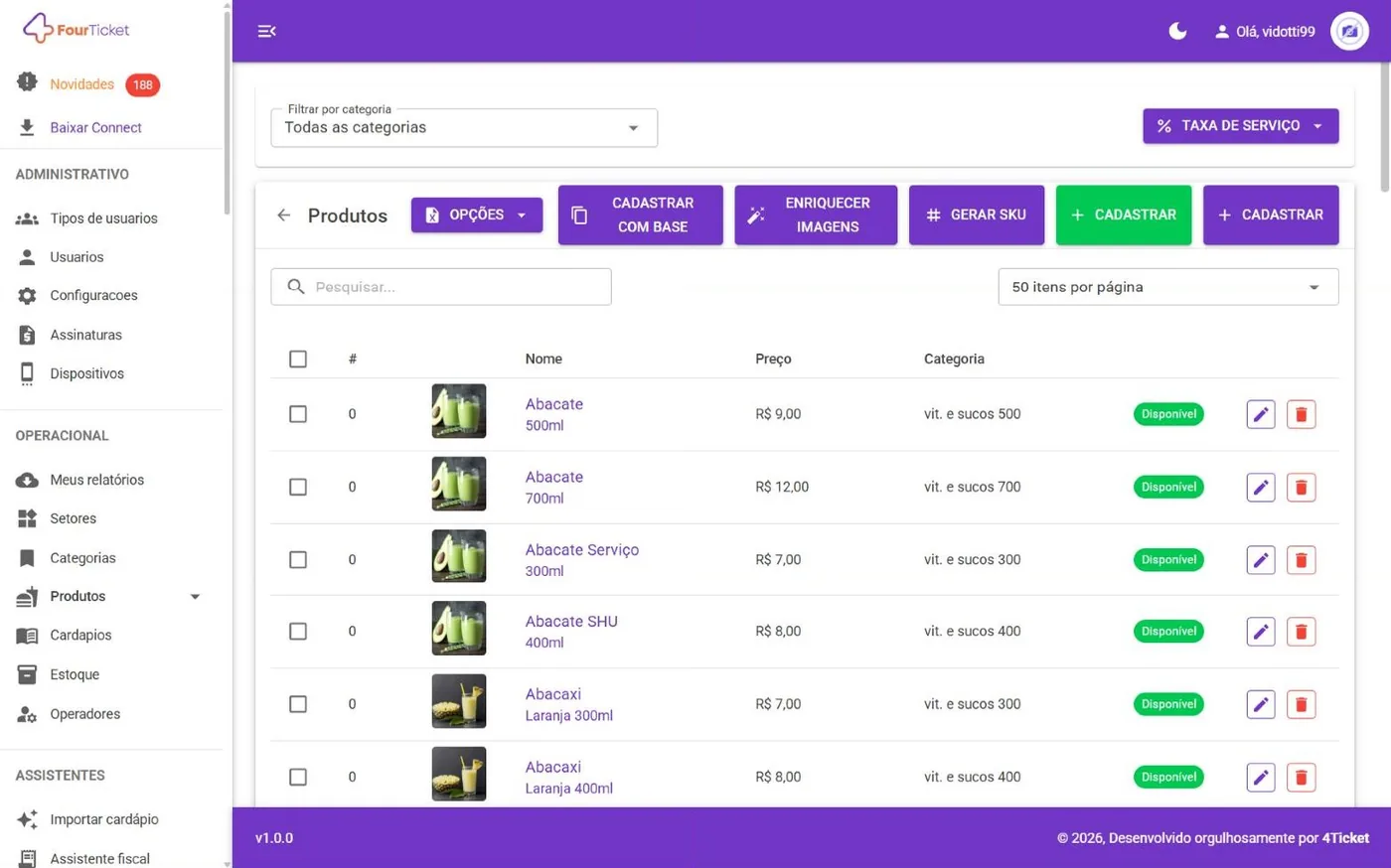Click the Estoque box icon
The height and width of the screenshot is (868, 1391).
(27, 674)
